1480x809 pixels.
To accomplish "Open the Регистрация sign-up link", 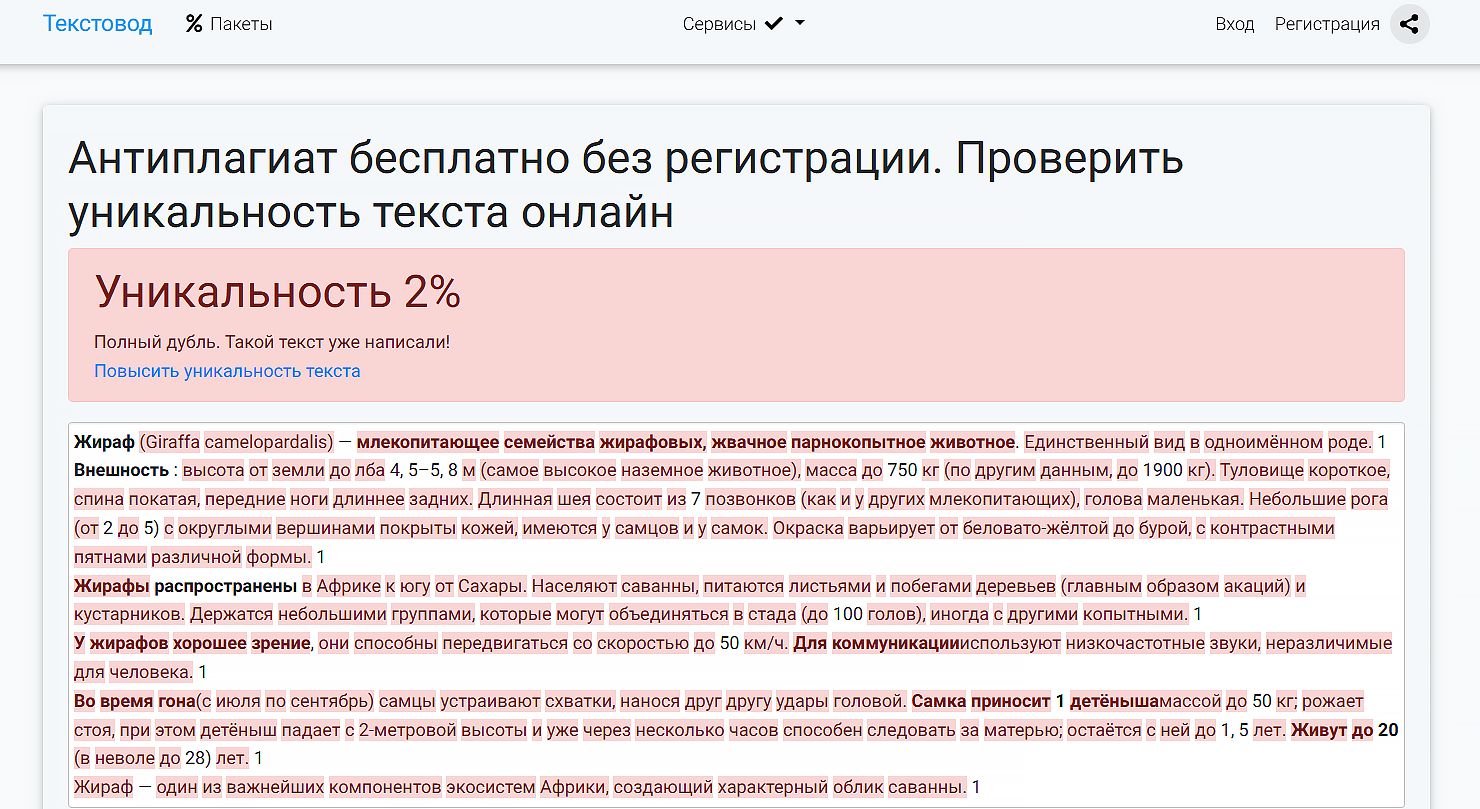I will pos(1326,24).
